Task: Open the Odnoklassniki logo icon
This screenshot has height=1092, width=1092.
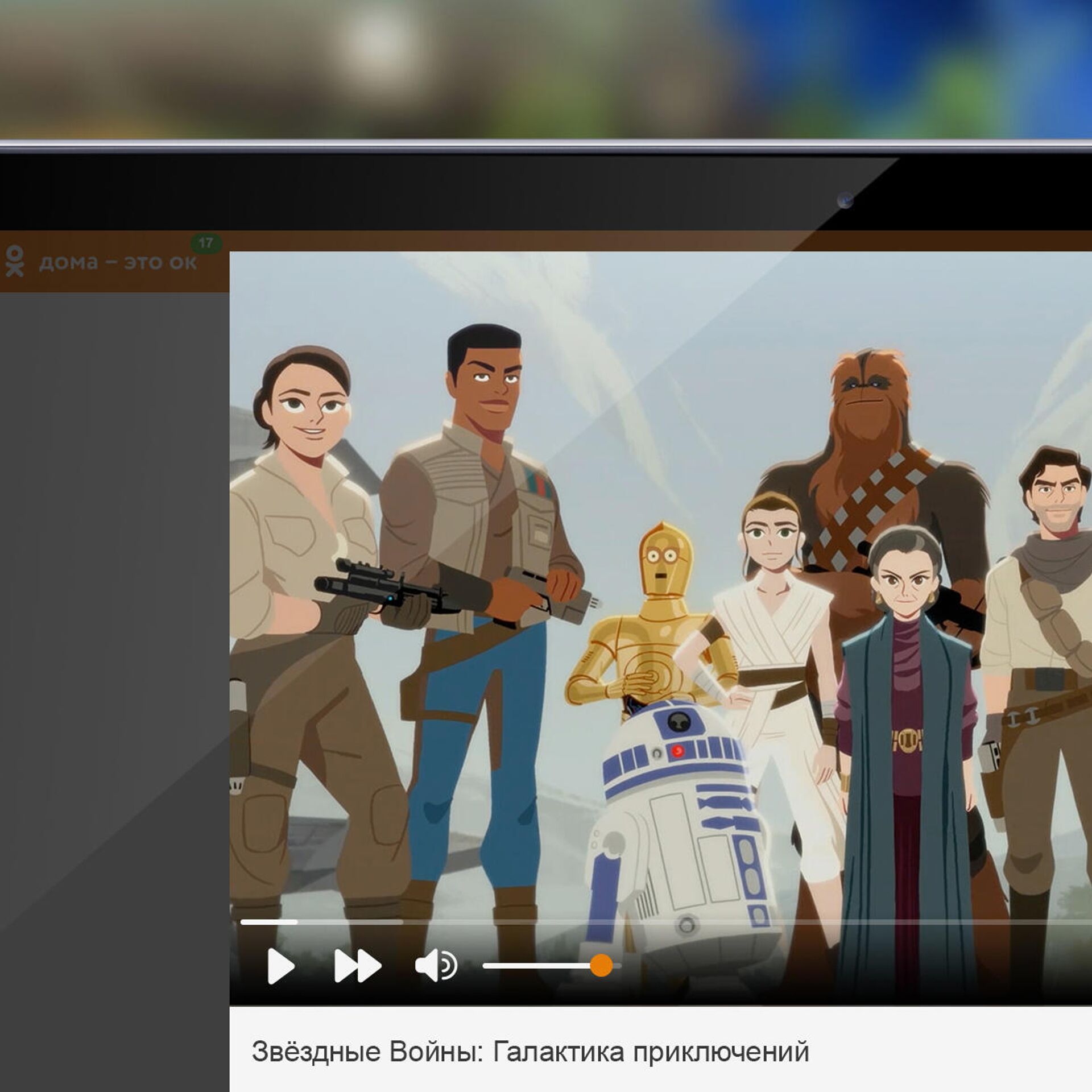Action: pyautogui.click(x=14, y=261)
